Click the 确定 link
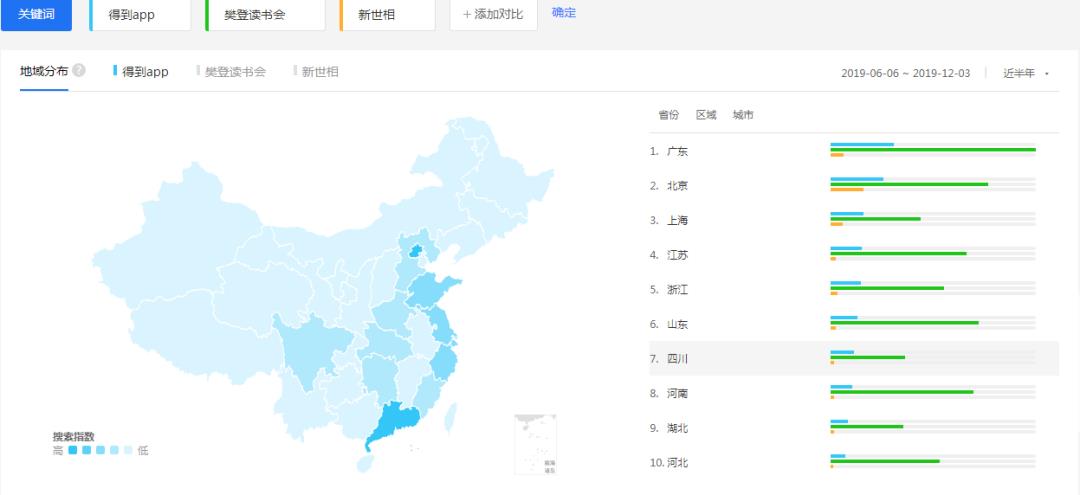This screenshot has height=495, width=1080. (564, 13)
